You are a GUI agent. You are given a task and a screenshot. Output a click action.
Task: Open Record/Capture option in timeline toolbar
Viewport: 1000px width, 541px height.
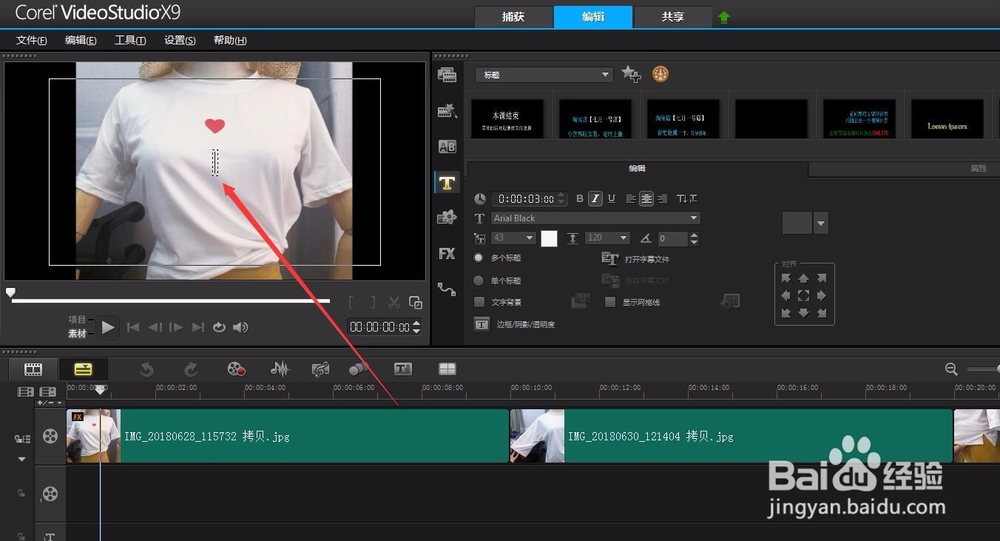click(x=236, y=369)
